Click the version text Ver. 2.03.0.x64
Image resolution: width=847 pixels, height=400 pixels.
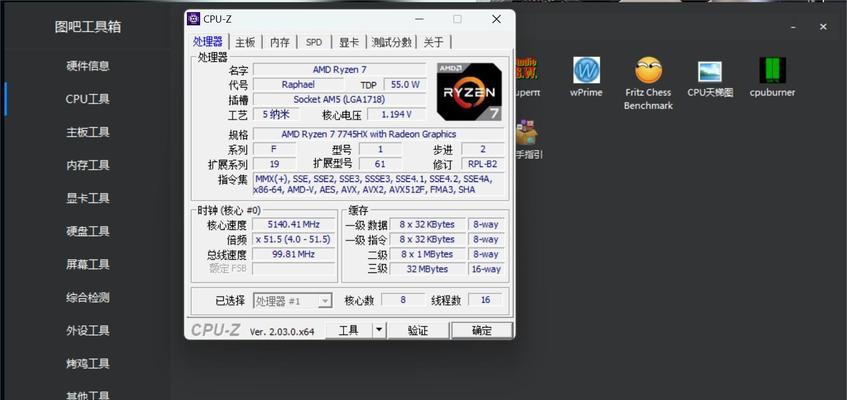click(x=282, y=332)
